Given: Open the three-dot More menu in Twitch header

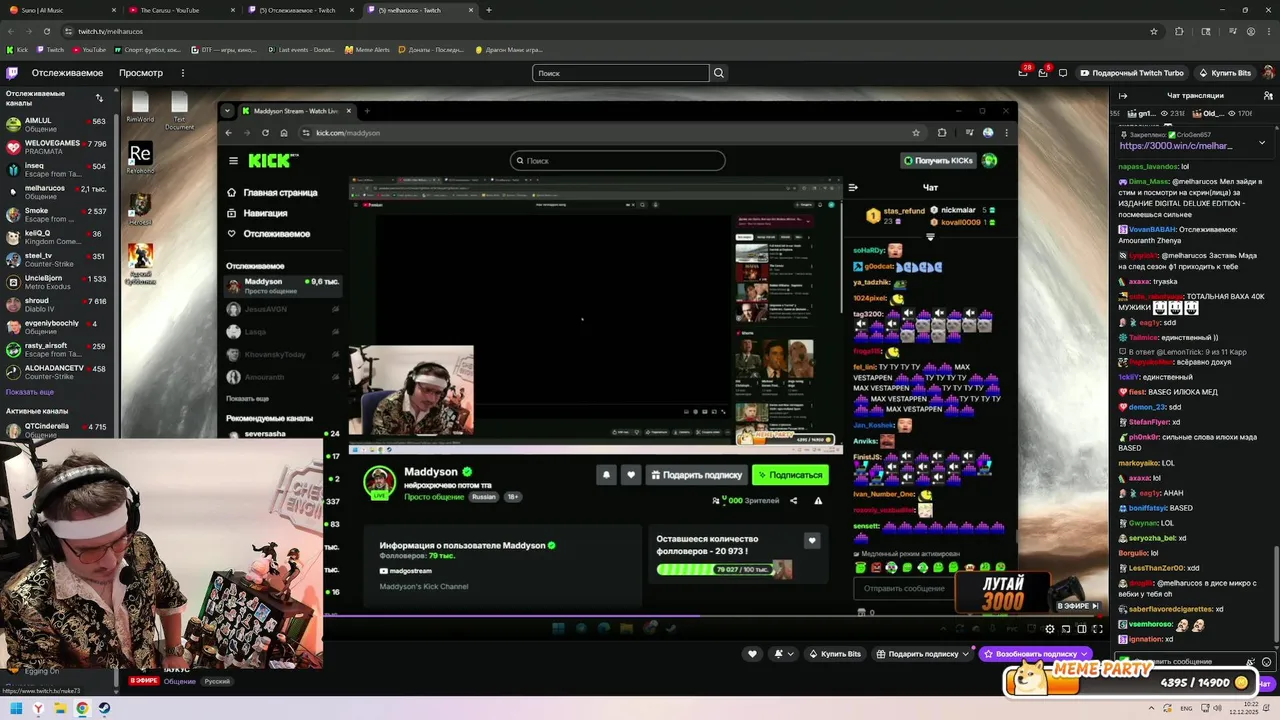Looking at the screenshot, I should [x=182, y=73].
